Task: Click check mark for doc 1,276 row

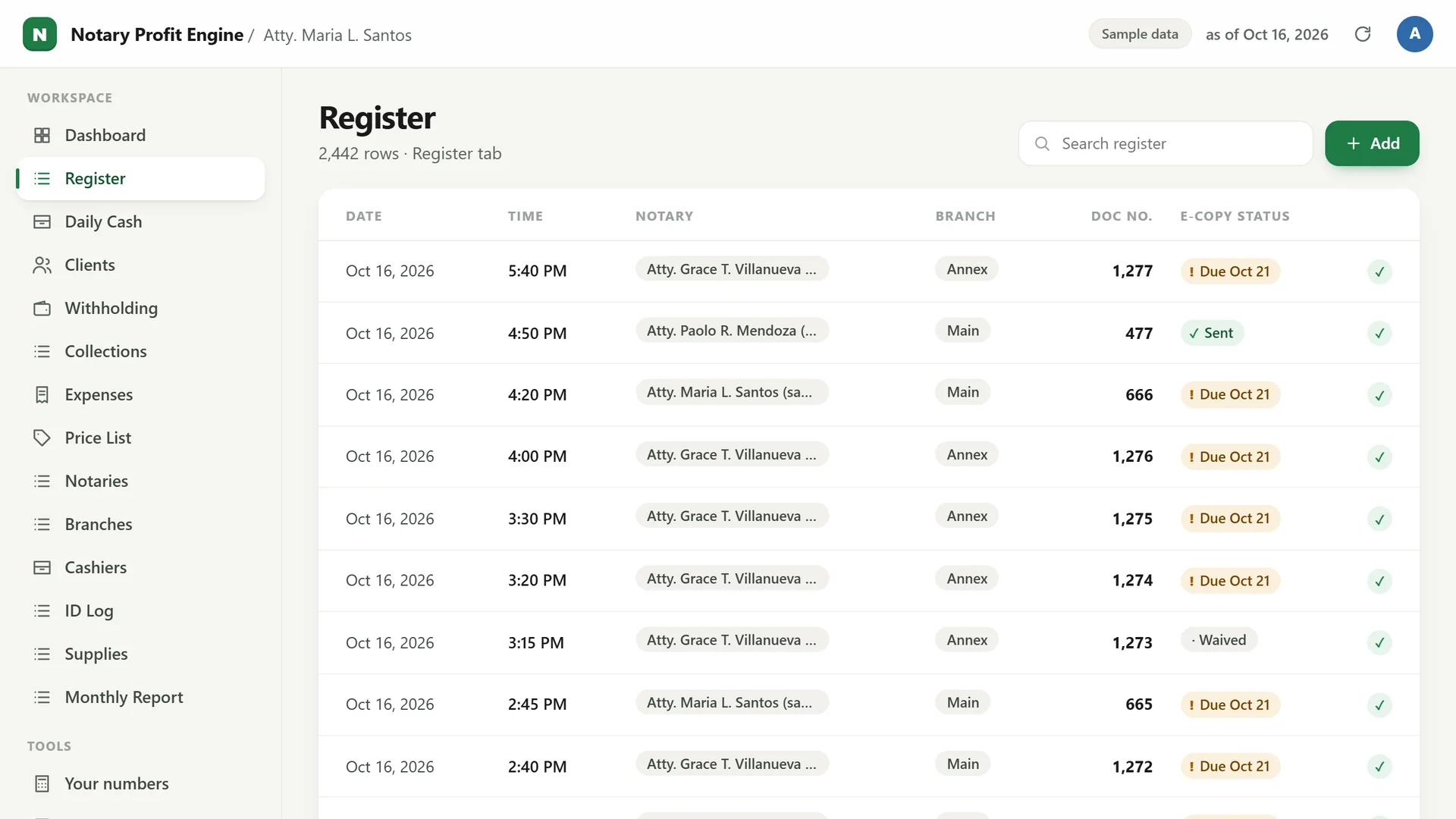Action: pos(1379,457)
